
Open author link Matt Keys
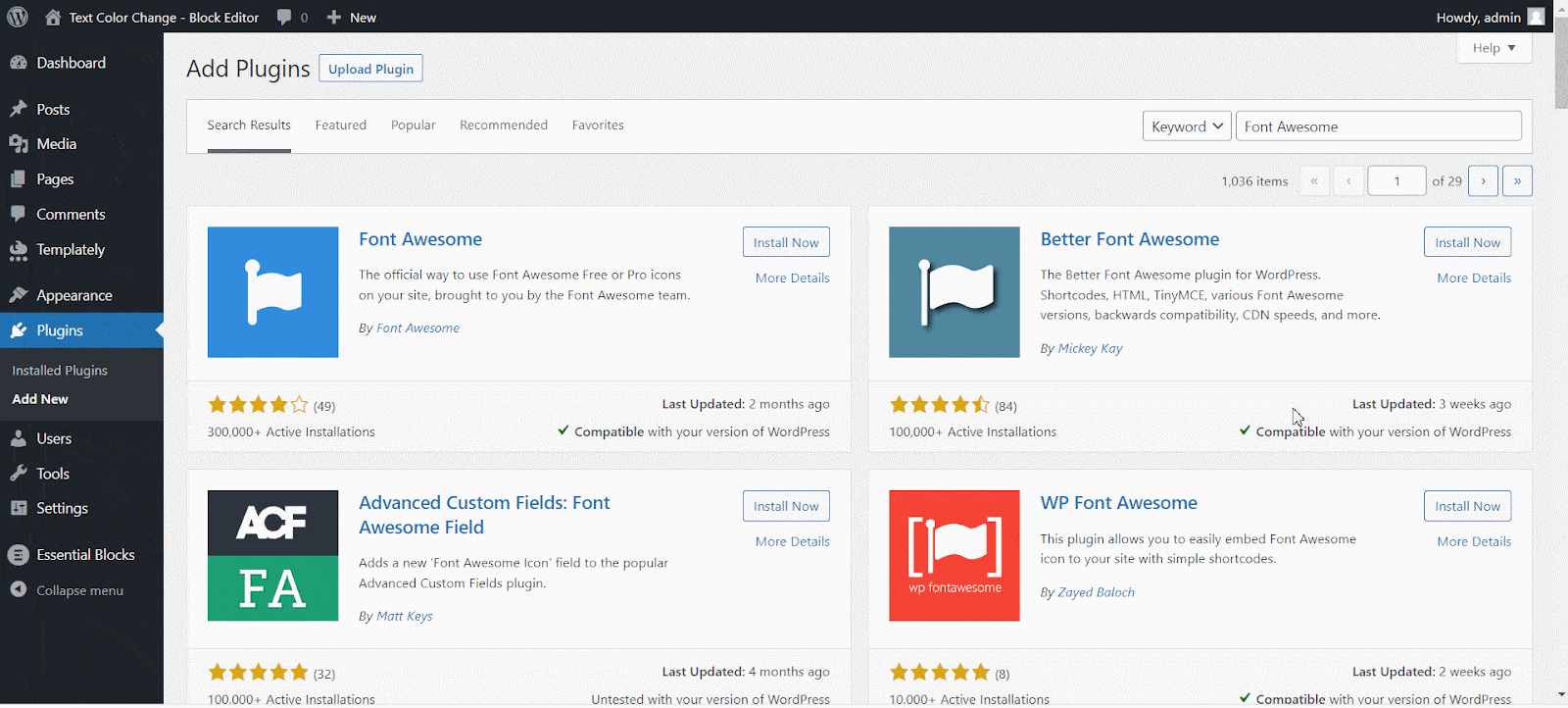pyautogui.click(x=405, y=616)
